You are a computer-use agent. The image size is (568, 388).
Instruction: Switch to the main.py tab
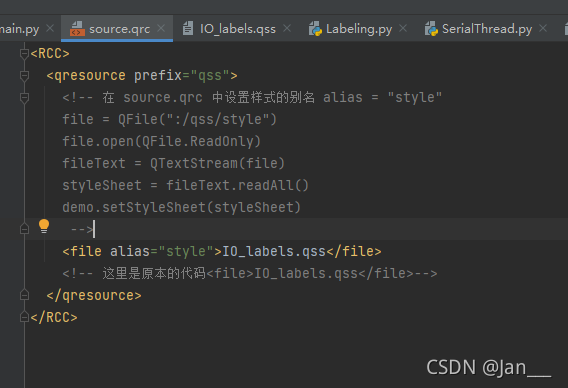click(x=20, y=29)
